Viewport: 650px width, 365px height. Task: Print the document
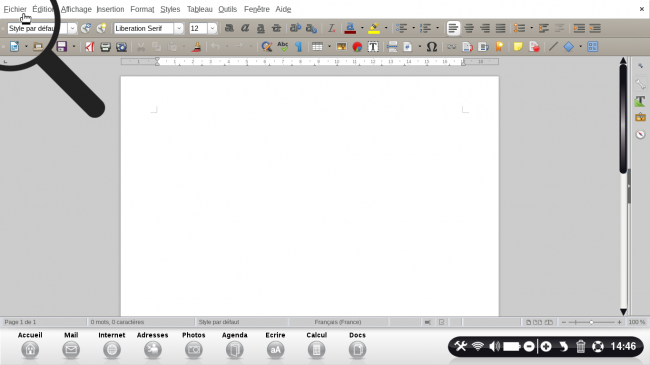coord(105,46)
